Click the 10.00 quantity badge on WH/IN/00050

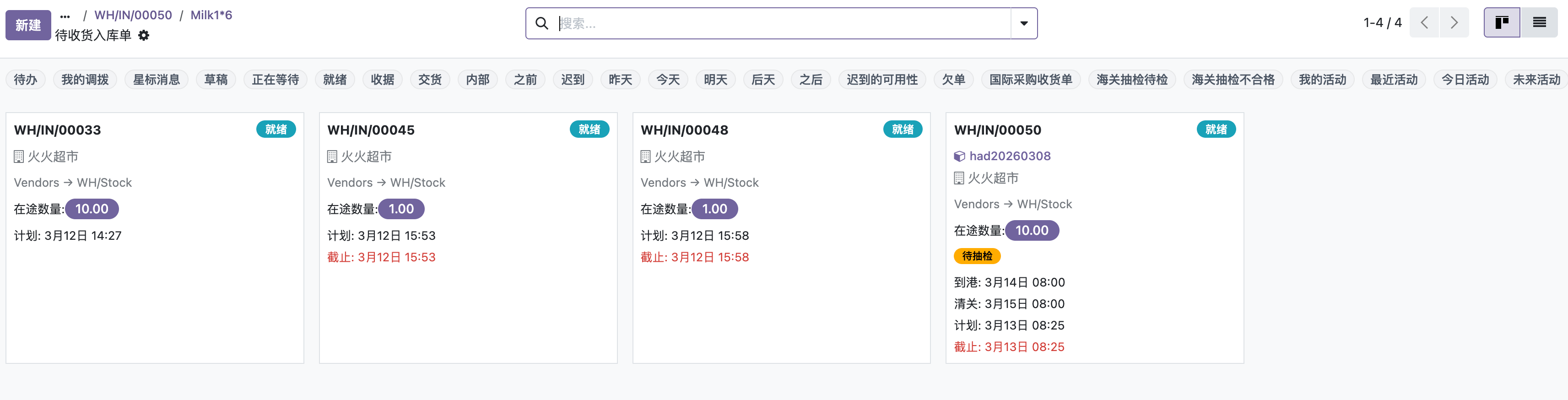point(1032,231)
